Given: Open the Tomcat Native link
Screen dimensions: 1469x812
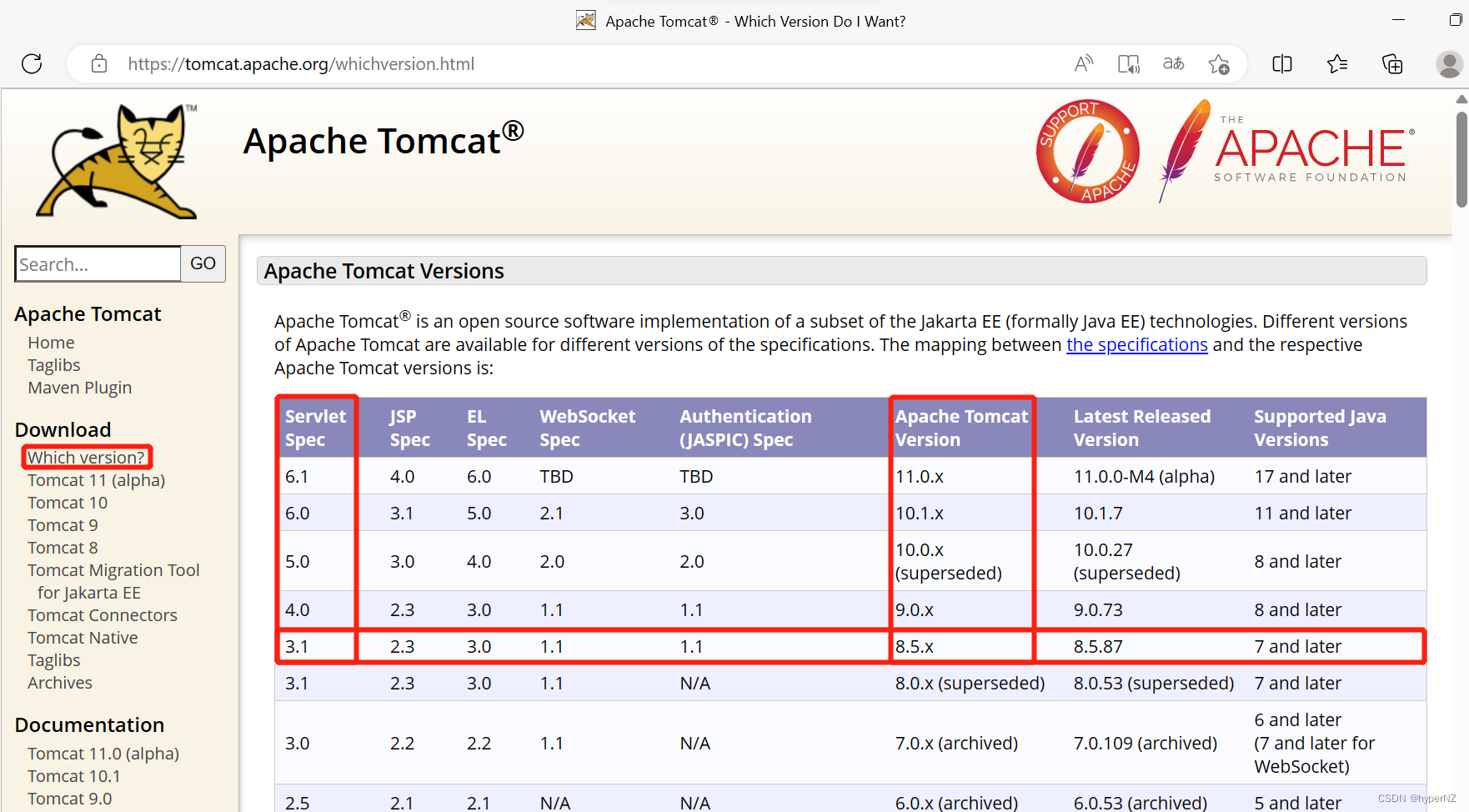Looking at the screenshot, I should [x=83, y=638].
